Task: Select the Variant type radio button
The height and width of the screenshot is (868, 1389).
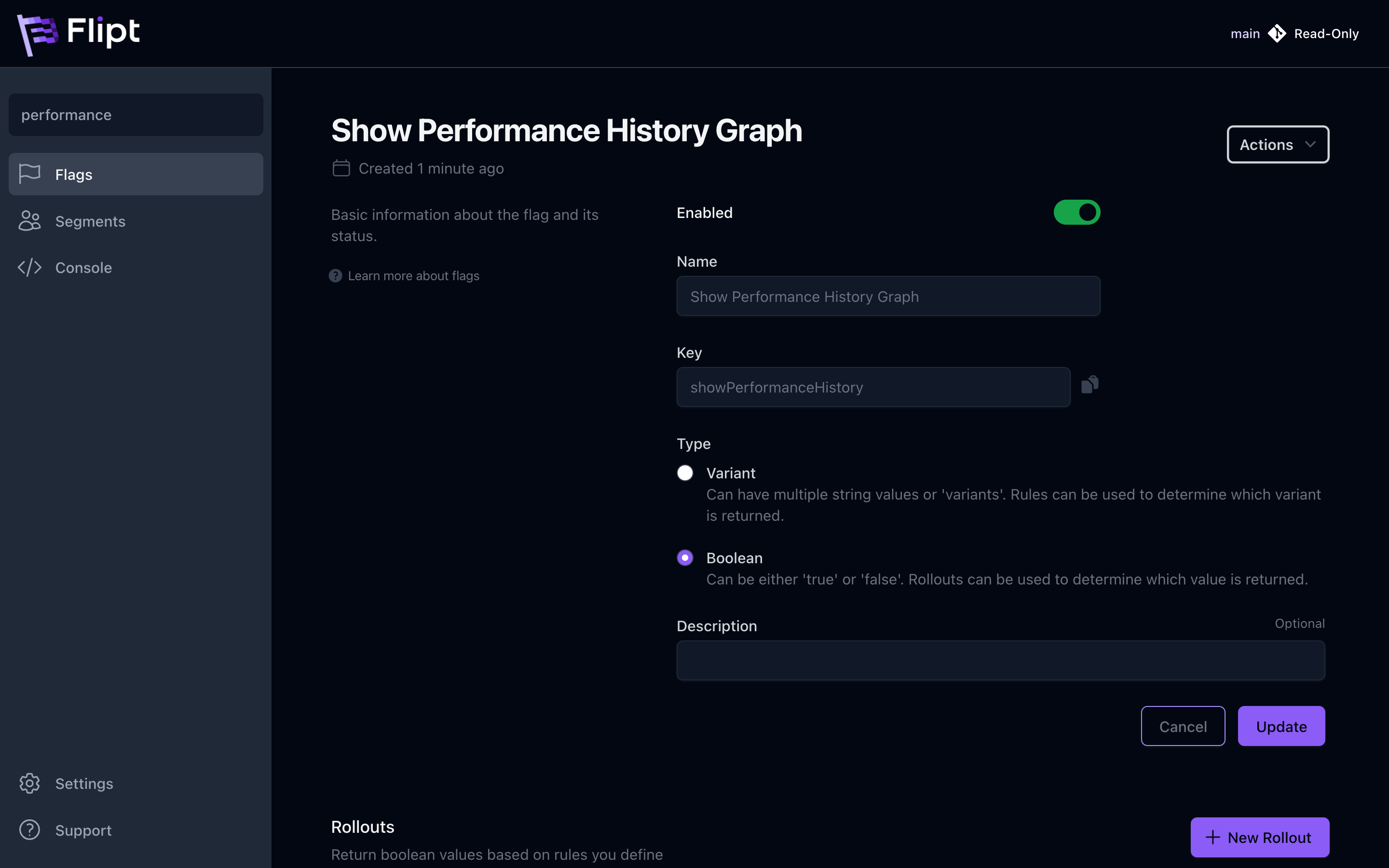Action: coord(685,473)
